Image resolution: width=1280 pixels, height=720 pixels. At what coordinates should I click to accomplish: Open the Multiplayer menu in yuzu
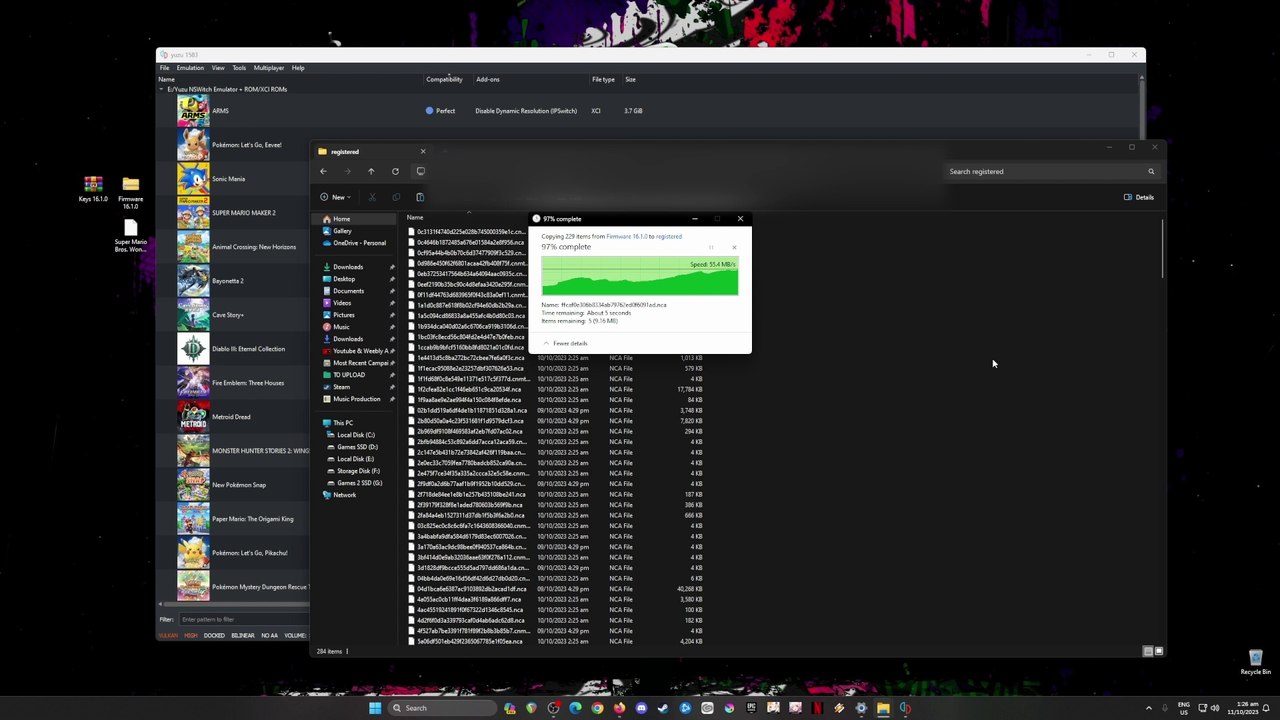click(269, 68)
